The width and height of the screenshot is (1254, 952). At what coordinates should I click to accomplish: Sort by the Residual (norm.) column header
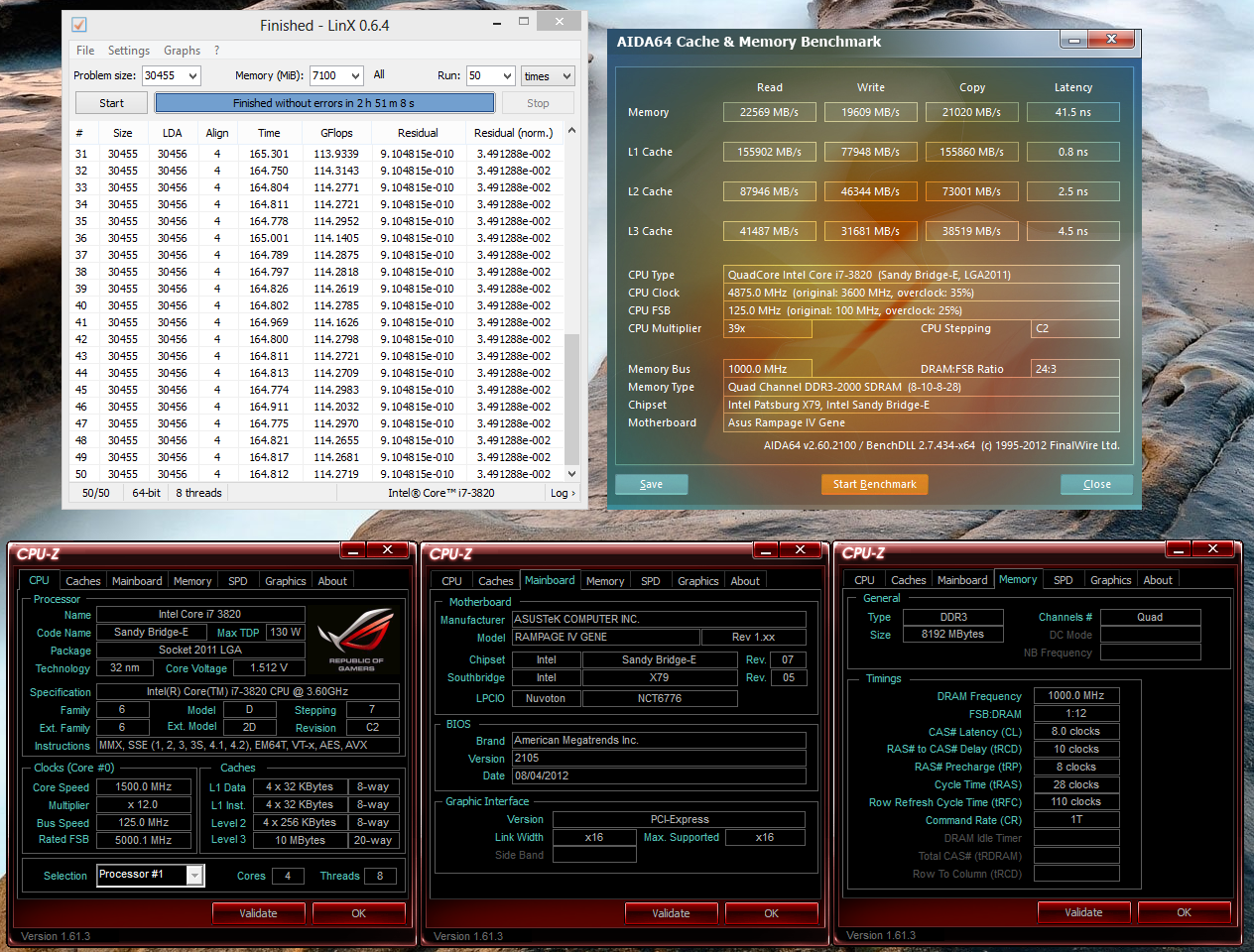tap(513, 133)
